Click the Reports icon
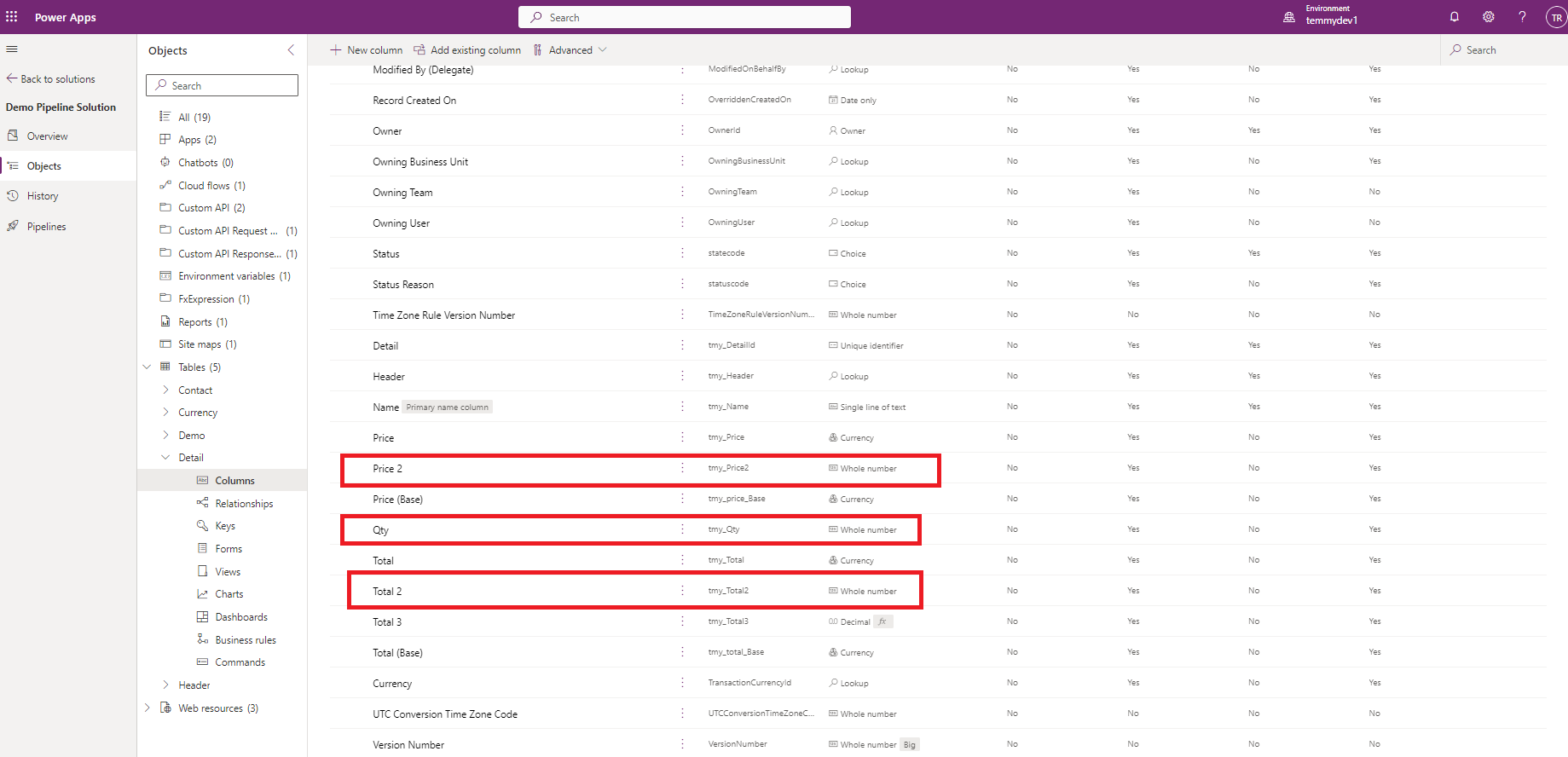This screenshot has height=757, width=1568. click(165, 321)
